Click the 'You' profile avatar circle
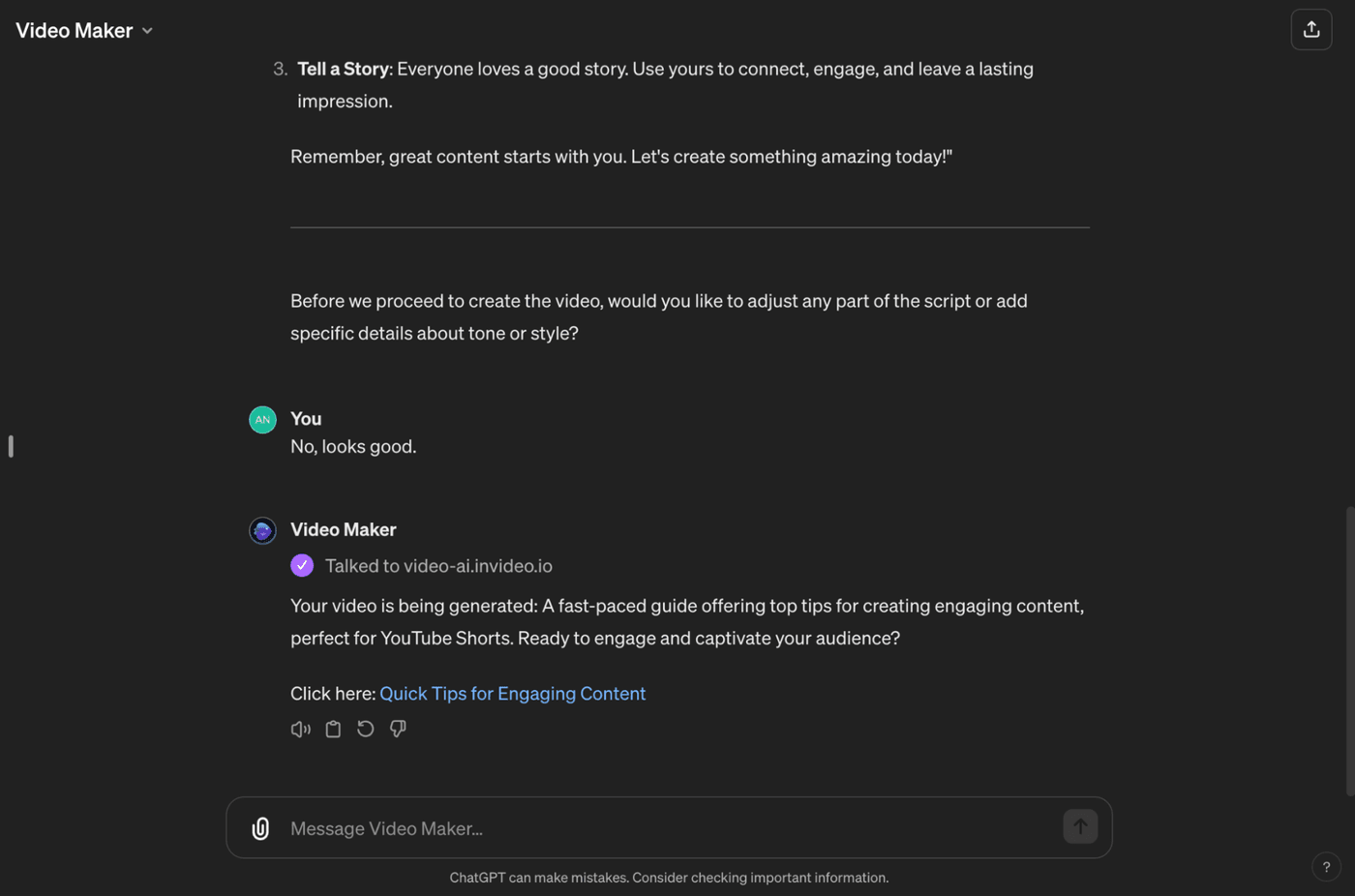The width and height of the screenshot is (1355, 896). pos(261,419)
